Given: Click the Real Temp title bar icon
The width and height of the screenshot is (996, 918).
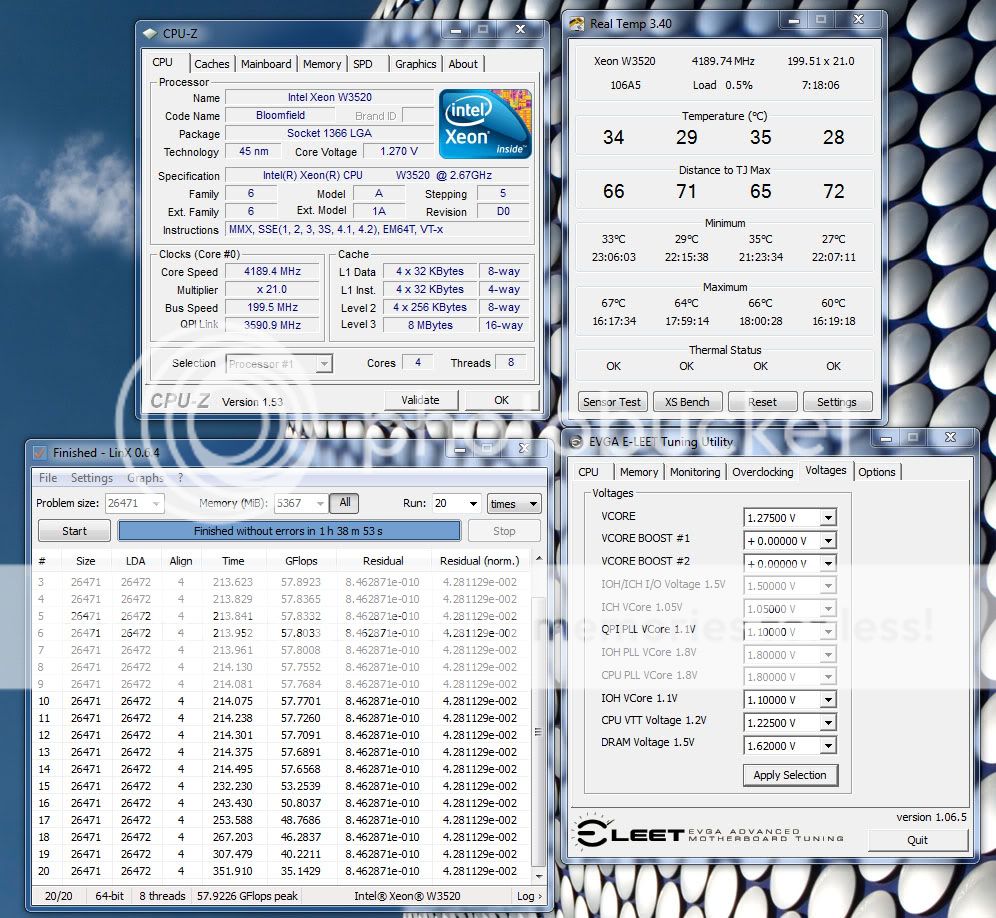Looking at the screenshot, I should tap(576, 24).
